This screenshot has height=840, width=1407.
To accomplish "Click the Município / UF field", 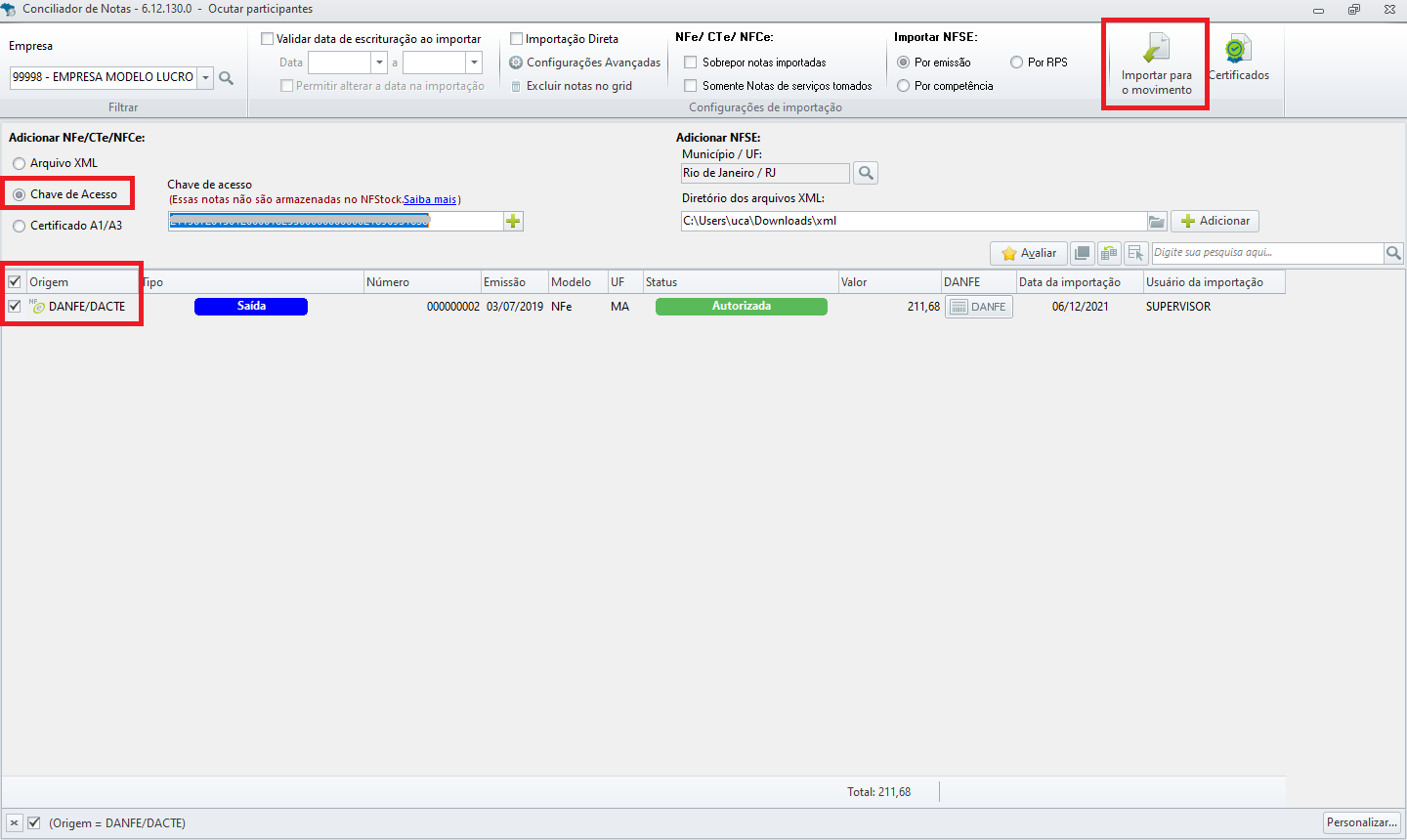I will coord(765,173).
